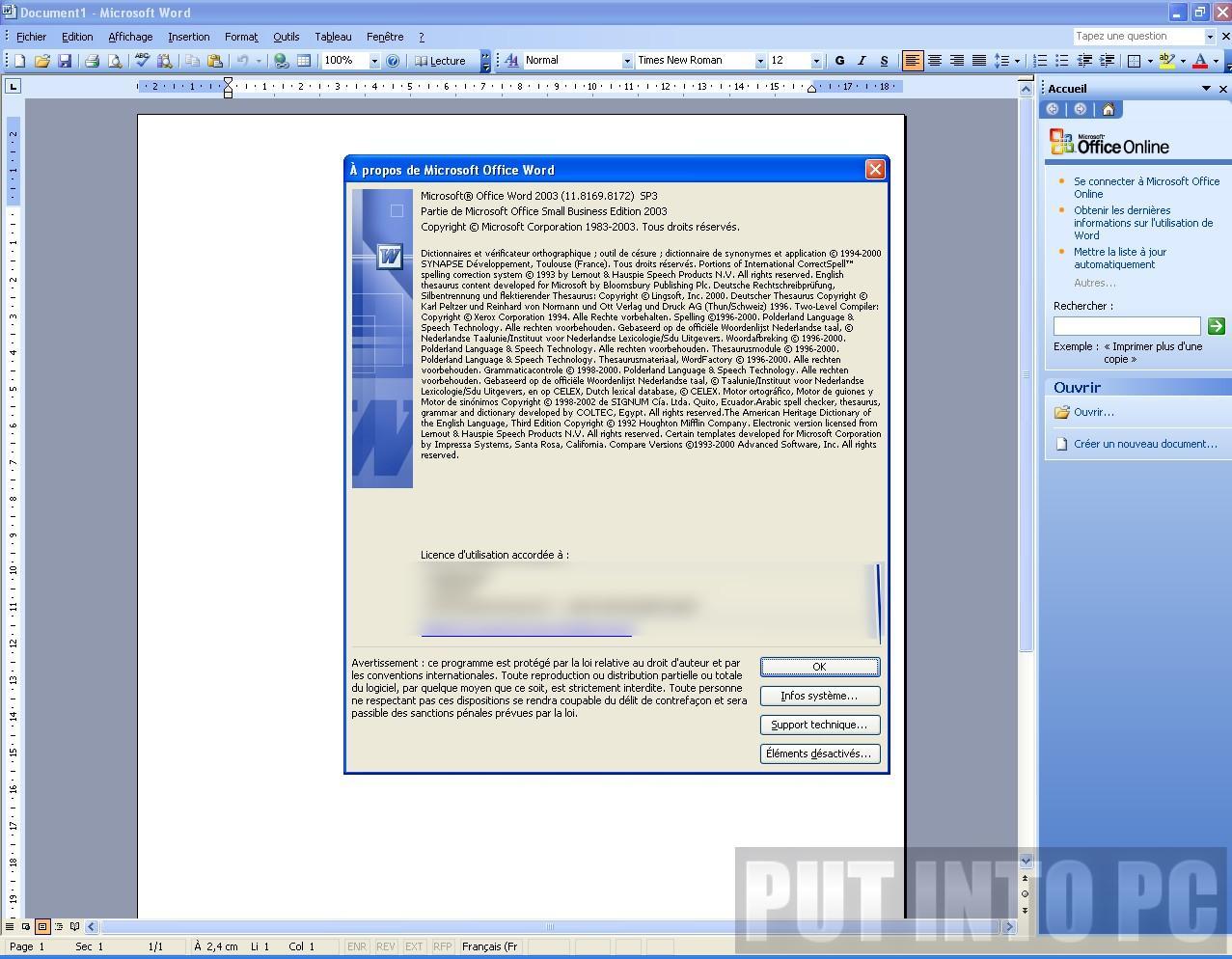Go forward in the task pane

click(1081, 109)
